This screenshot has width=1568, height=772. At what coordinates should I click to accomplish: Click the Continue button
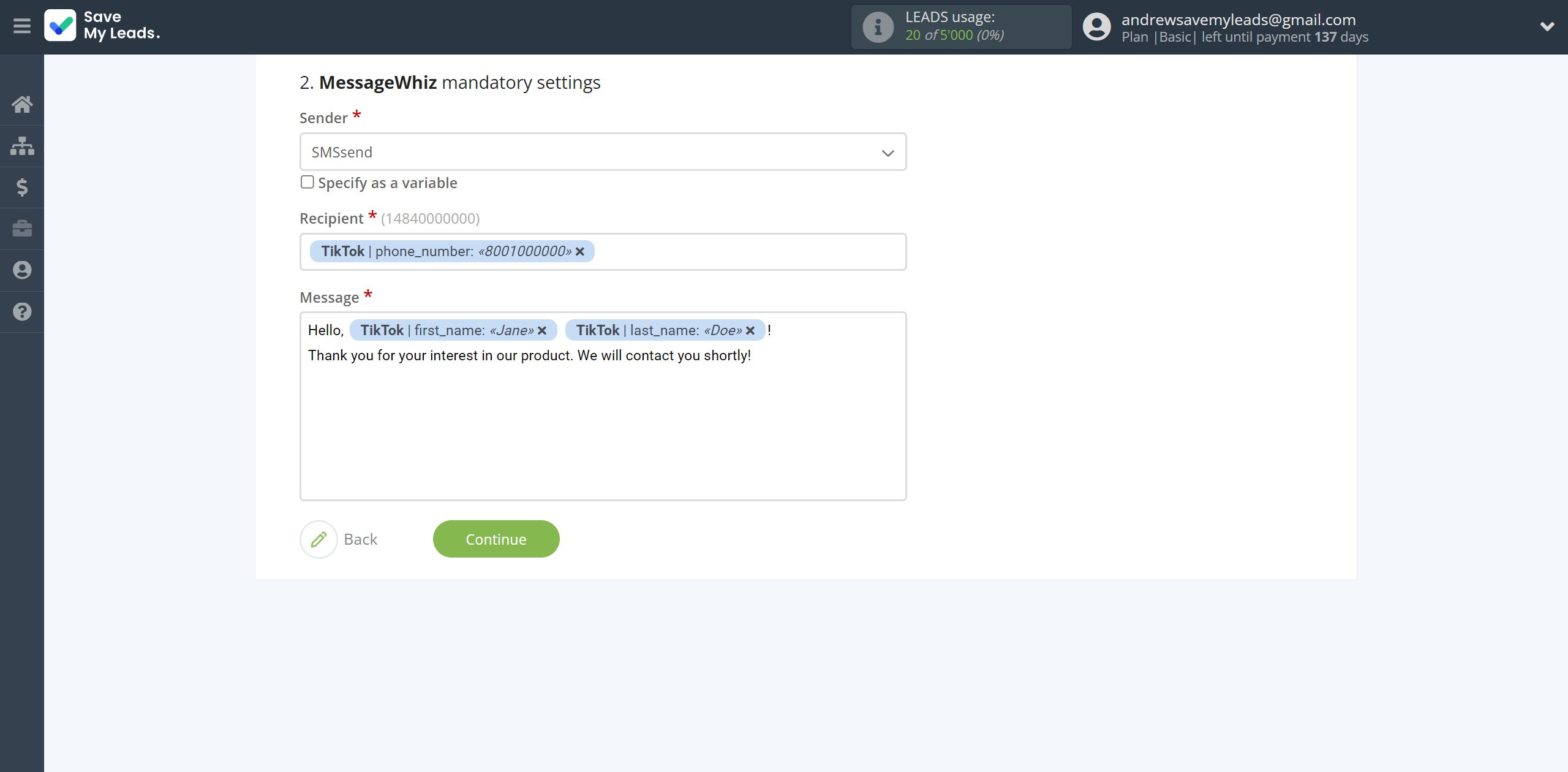496,539
